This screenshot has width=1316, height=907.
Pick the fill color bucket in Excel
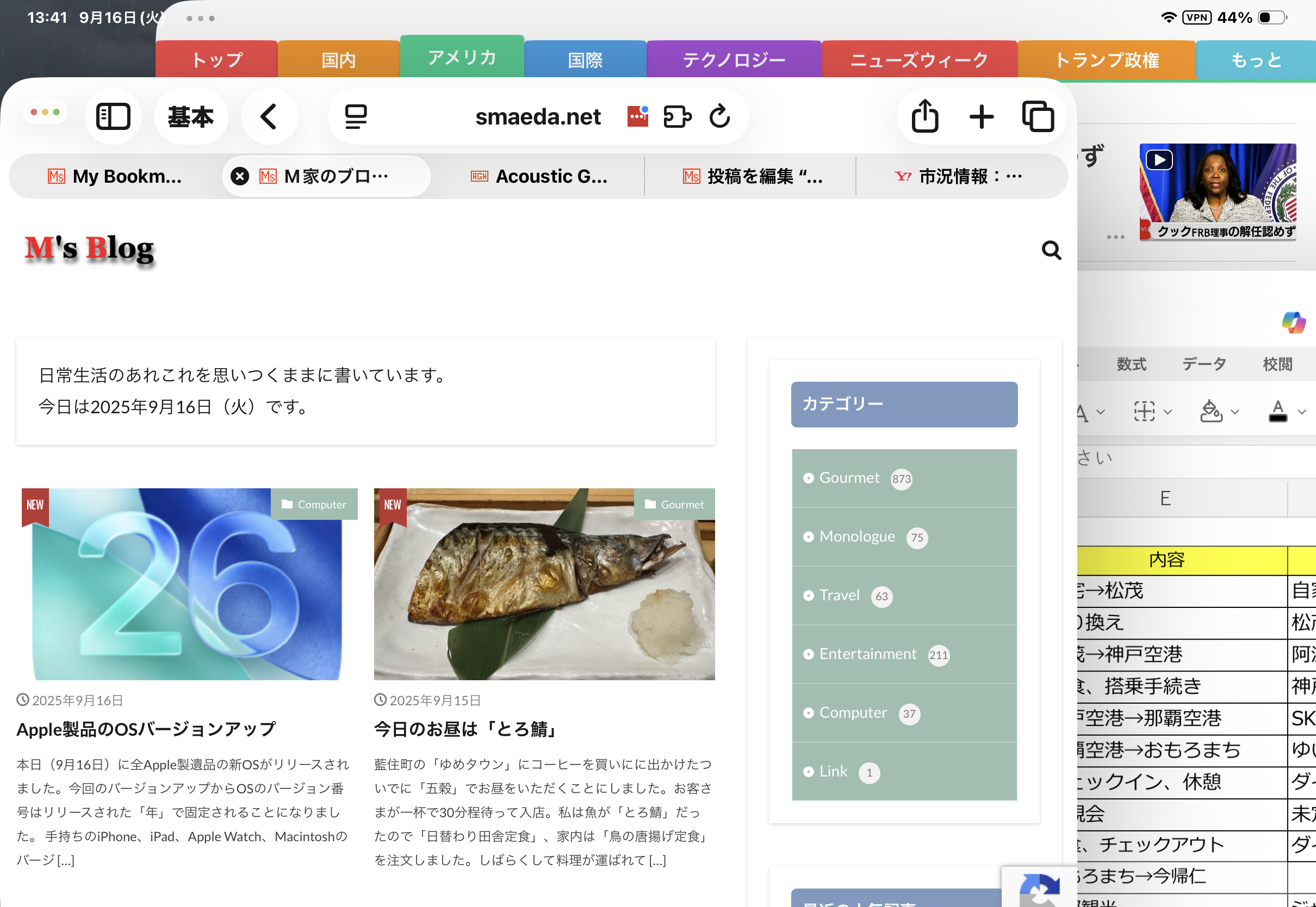(x=1211, y=411)
